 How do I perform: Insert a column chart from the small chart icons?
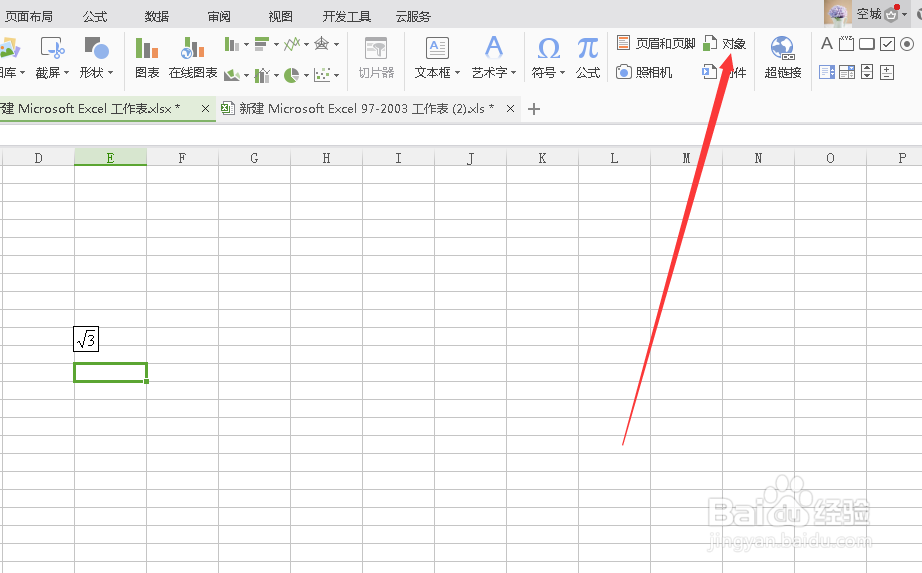(x=232, y=44)
